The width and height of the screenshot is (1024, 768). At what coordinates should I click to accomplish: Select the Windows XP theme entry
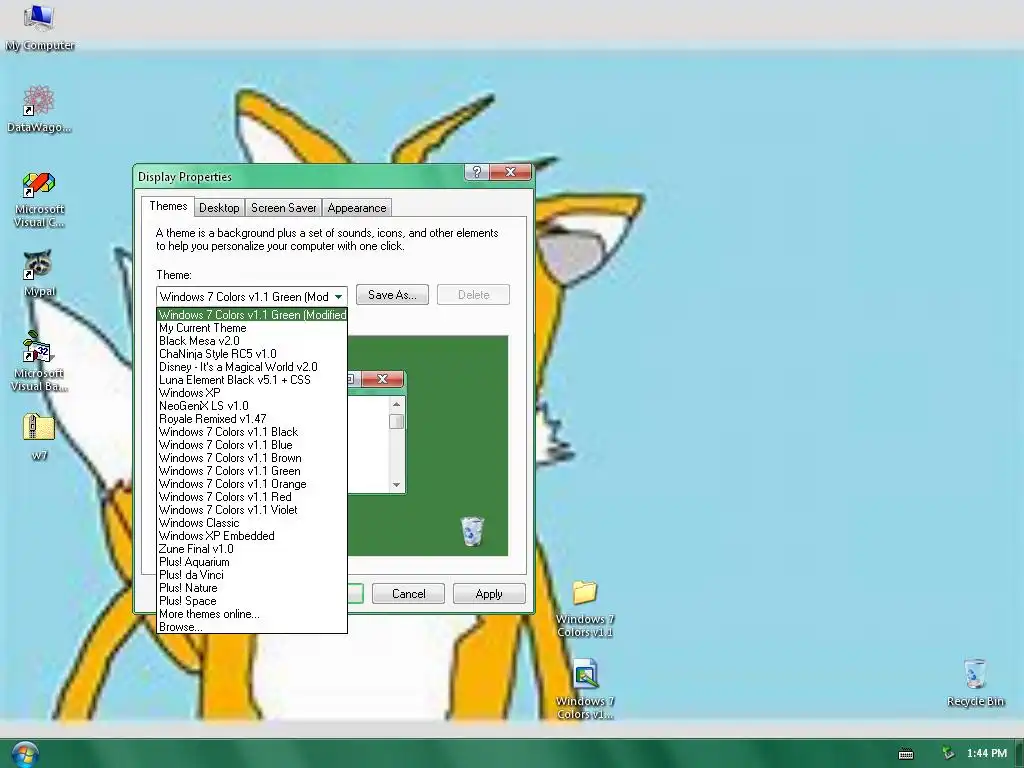(x=252, y=393)
